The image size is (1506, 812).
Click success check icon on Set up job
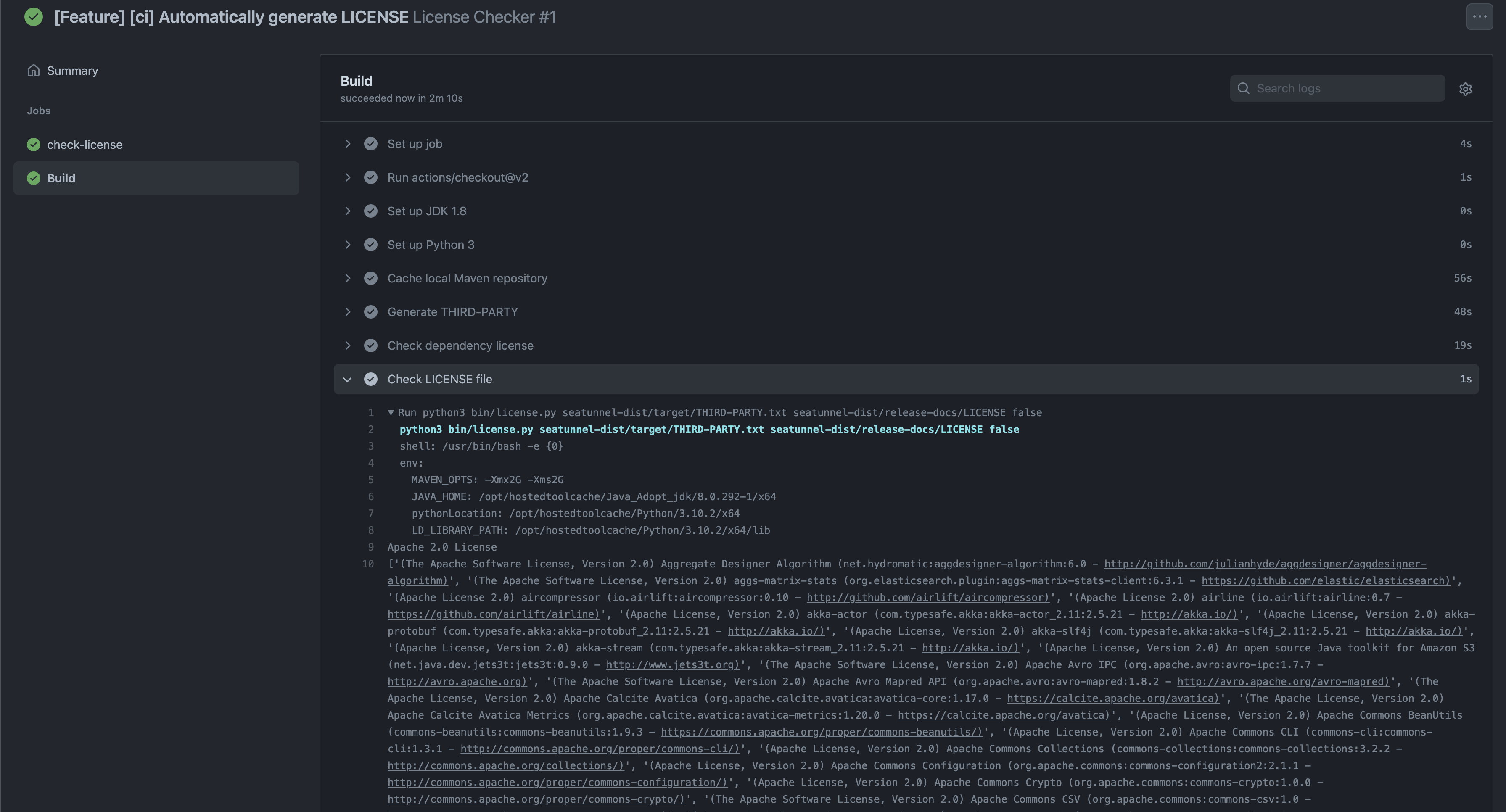tap(371, 144)
